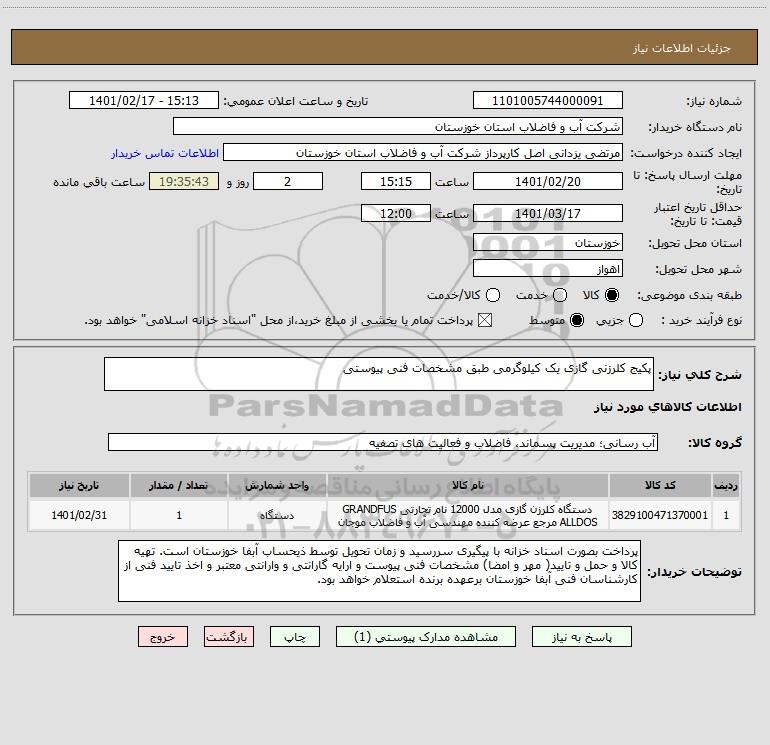Open مشاهده مدارک پیوستی (1) attachments
The height and width of the screenshot is (745, 770).
pos(426,637)
